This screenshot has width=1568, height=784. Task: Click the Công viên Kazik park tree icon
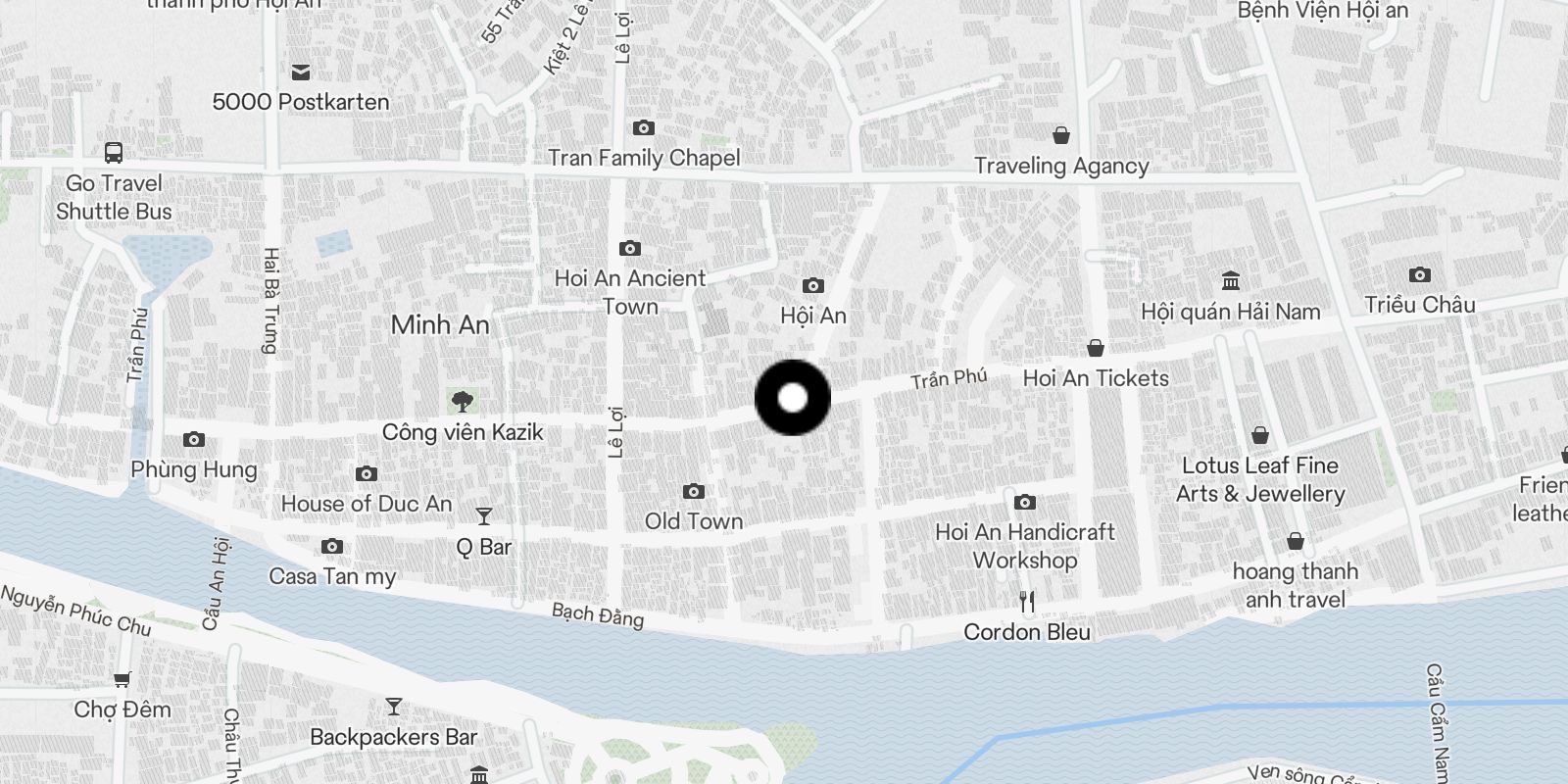(463, 400)
